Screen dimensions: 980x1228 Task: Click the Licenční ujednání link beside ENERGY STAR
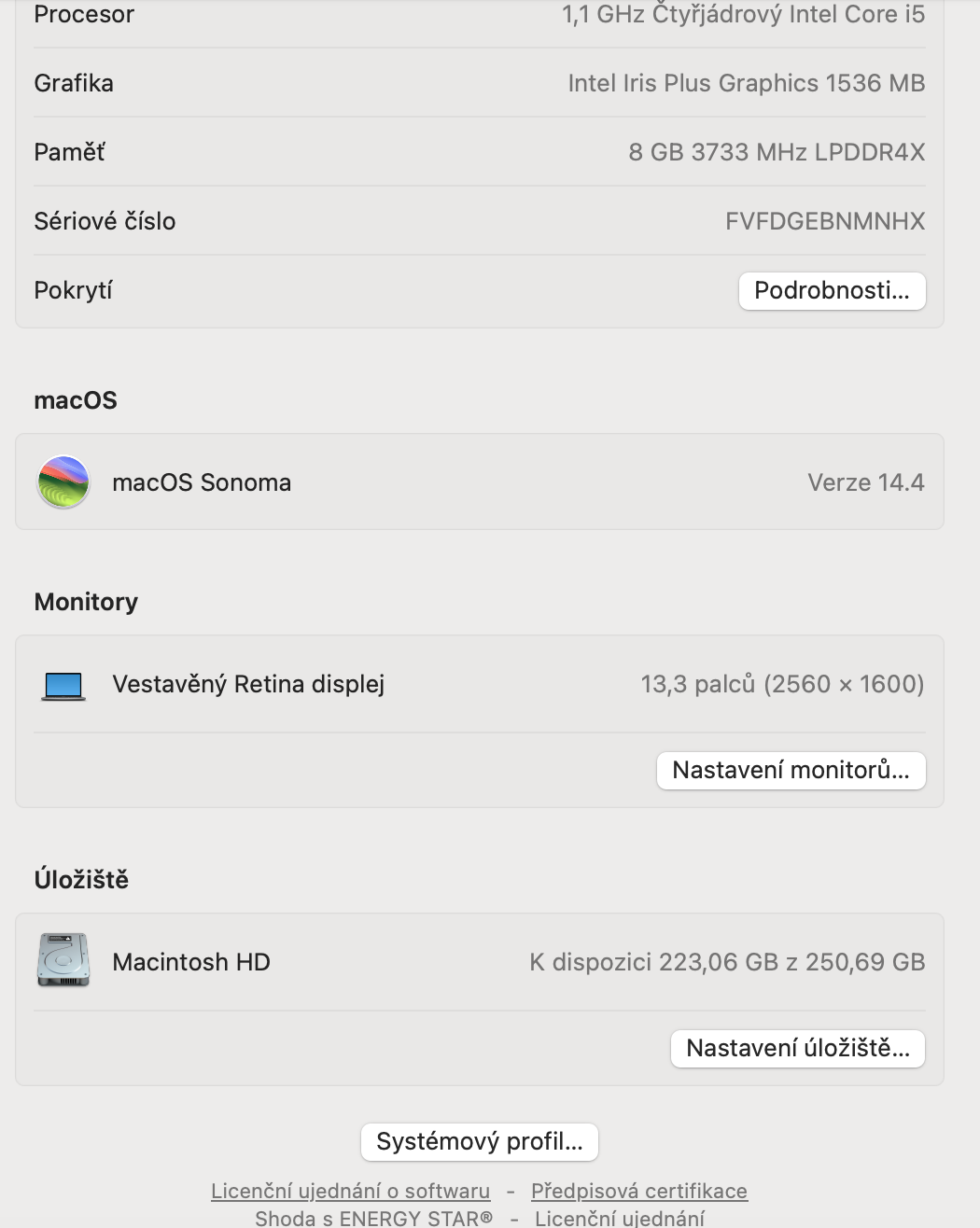coord(620,1218)
